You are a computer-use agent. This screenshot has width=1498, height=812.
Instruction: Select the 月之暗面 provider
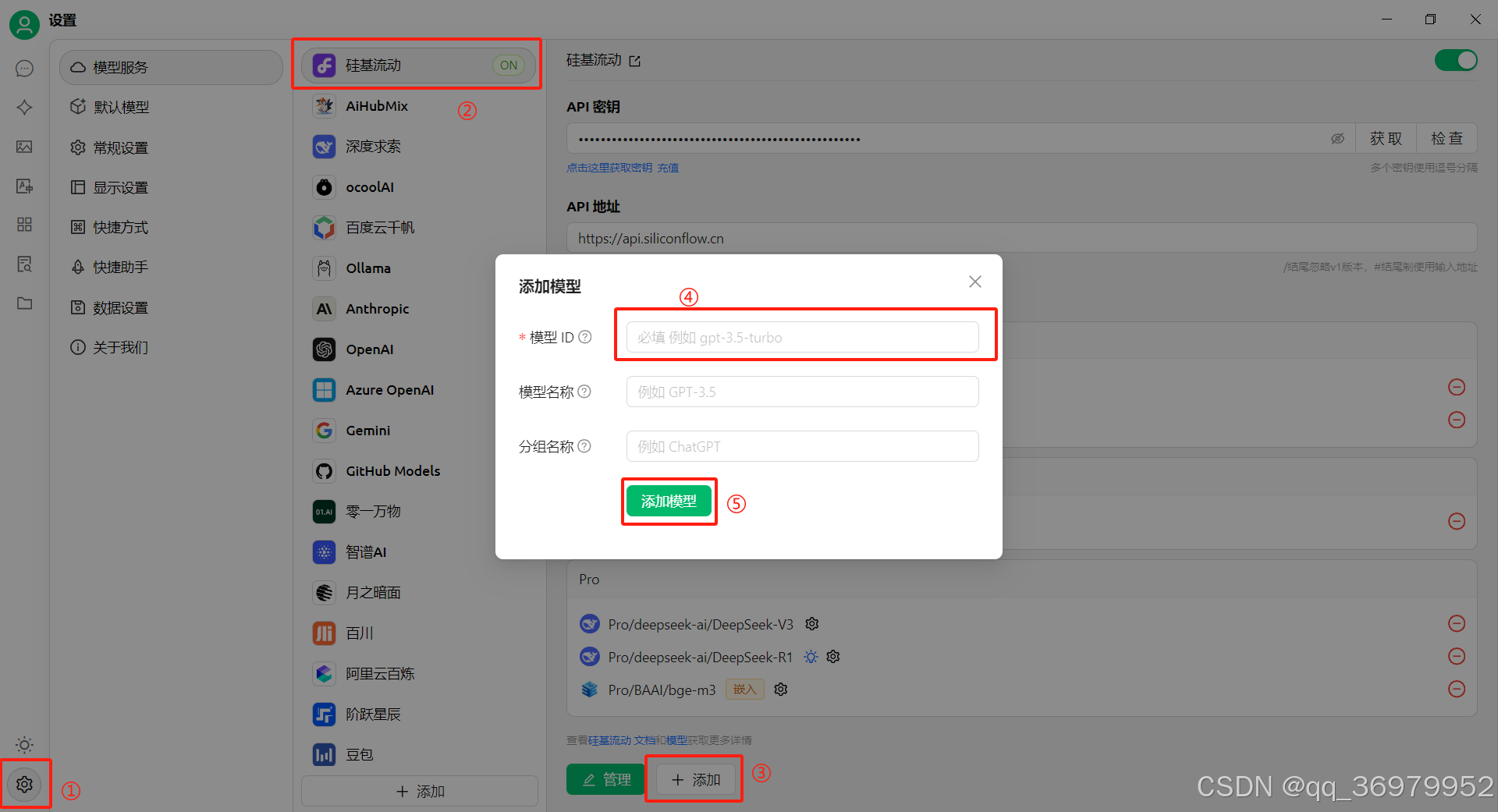(419, 593)
